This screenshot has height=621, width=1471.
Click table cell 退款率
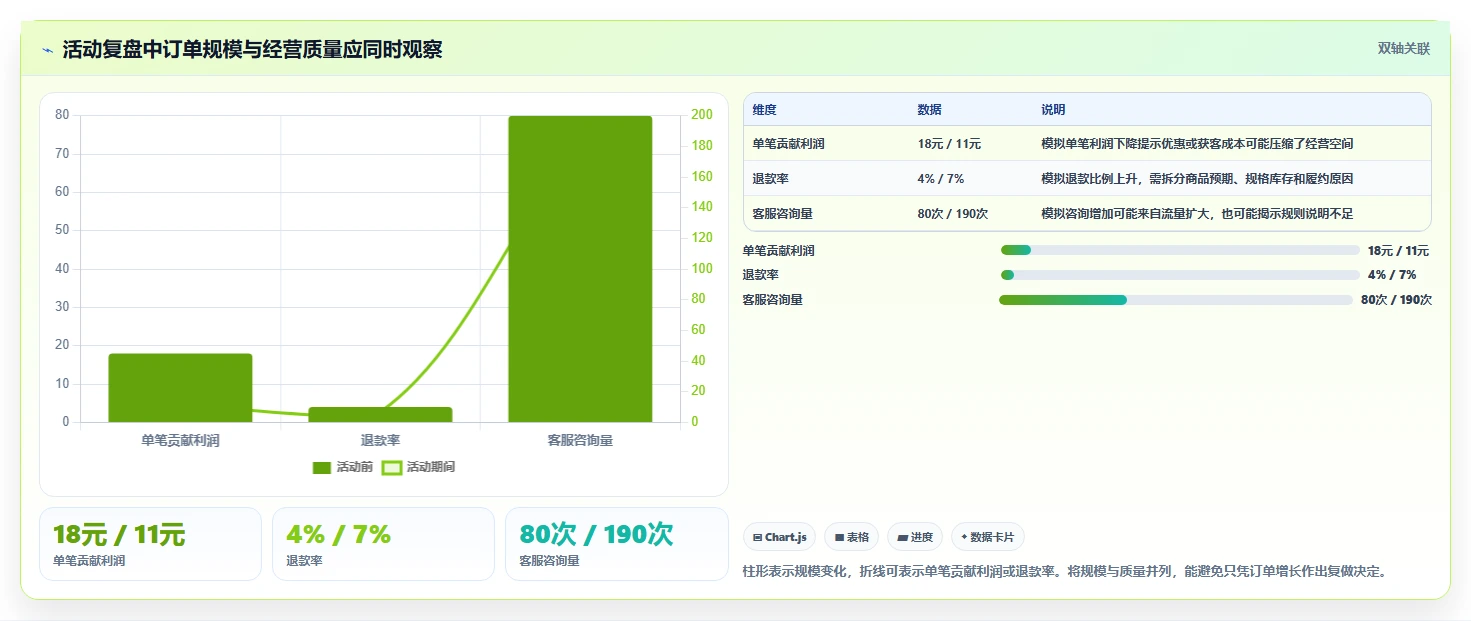coord(770,179)
